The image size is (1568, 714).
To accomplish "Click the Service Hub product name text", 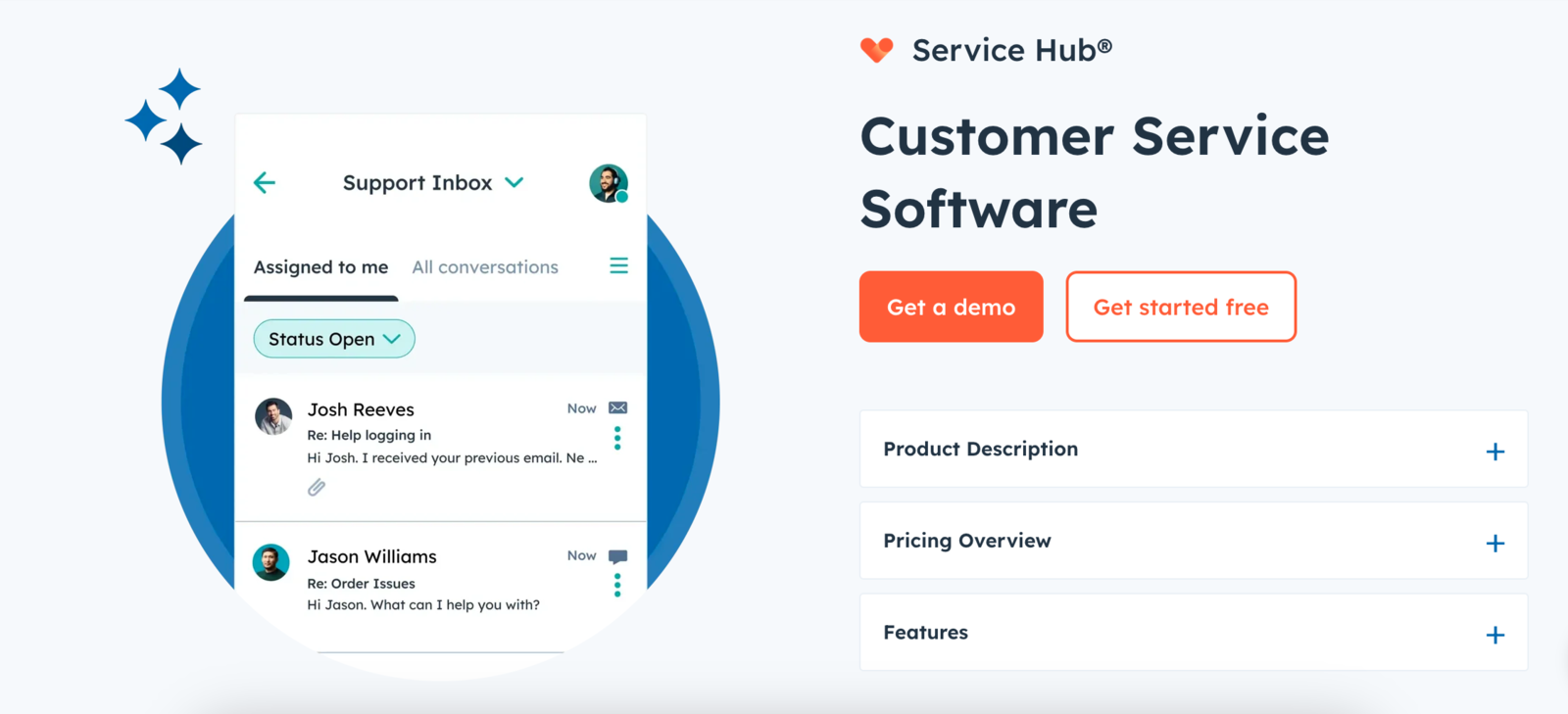I will coord(1012,50).
